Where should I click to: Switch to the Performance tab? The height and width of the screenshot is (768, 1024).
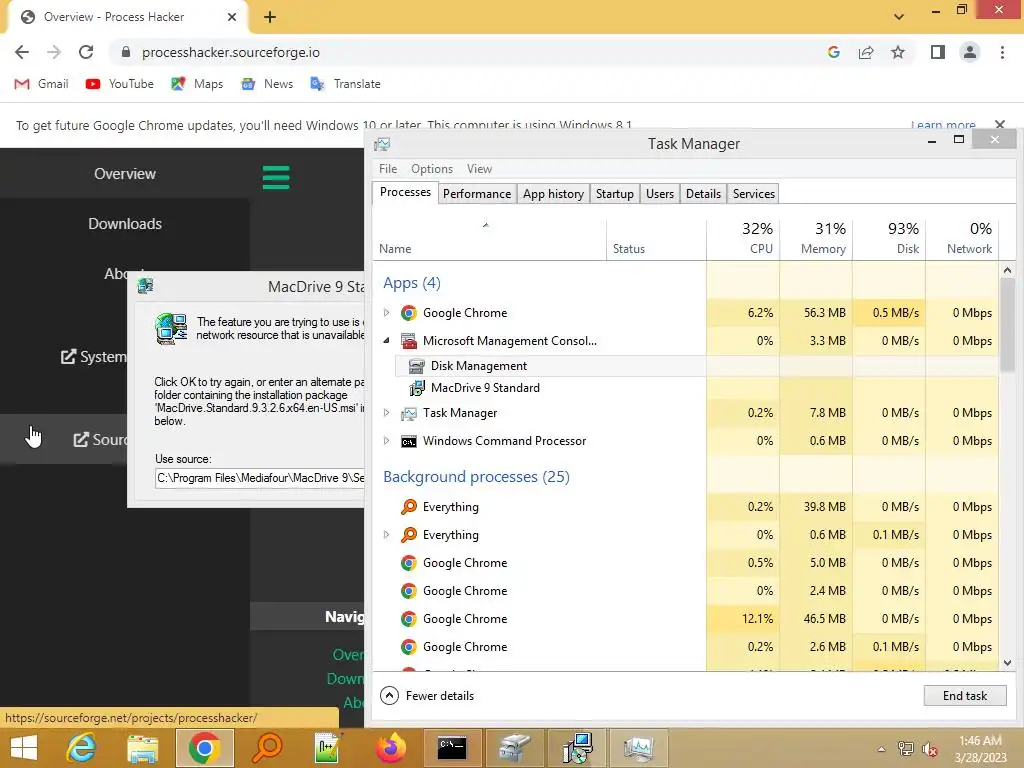click(x=477, y=194)
